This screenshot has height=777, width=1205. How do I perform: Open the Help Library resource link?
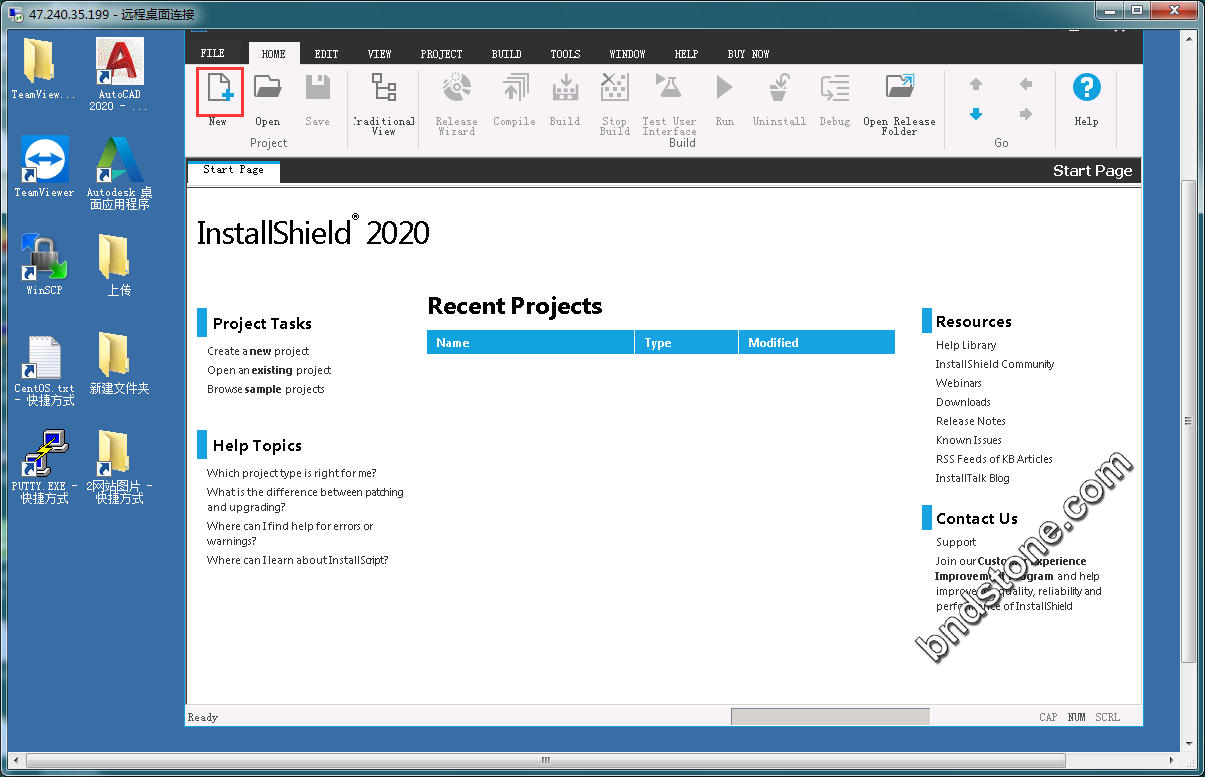[965, 345]
